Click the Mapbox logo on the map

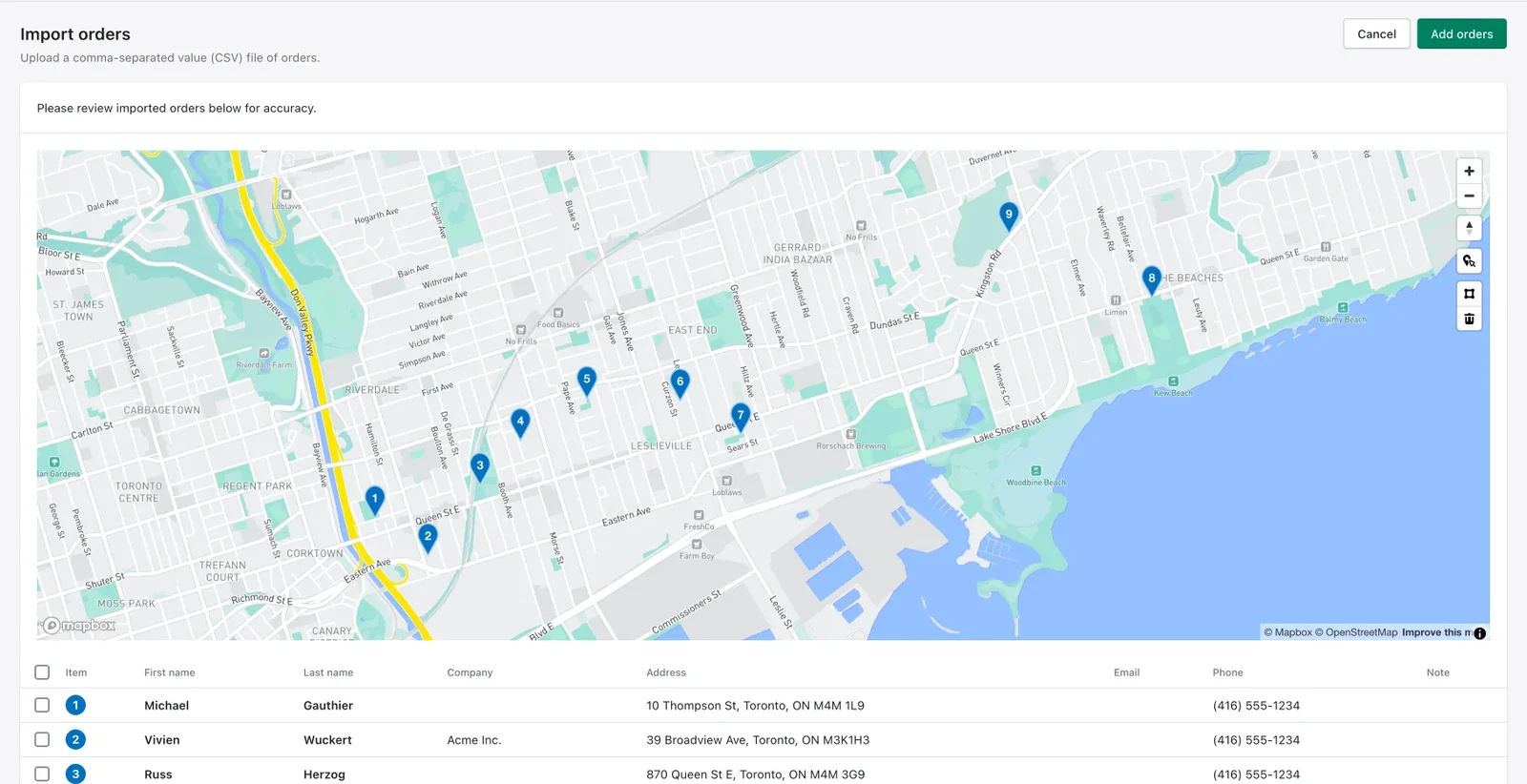click(79, 626)
